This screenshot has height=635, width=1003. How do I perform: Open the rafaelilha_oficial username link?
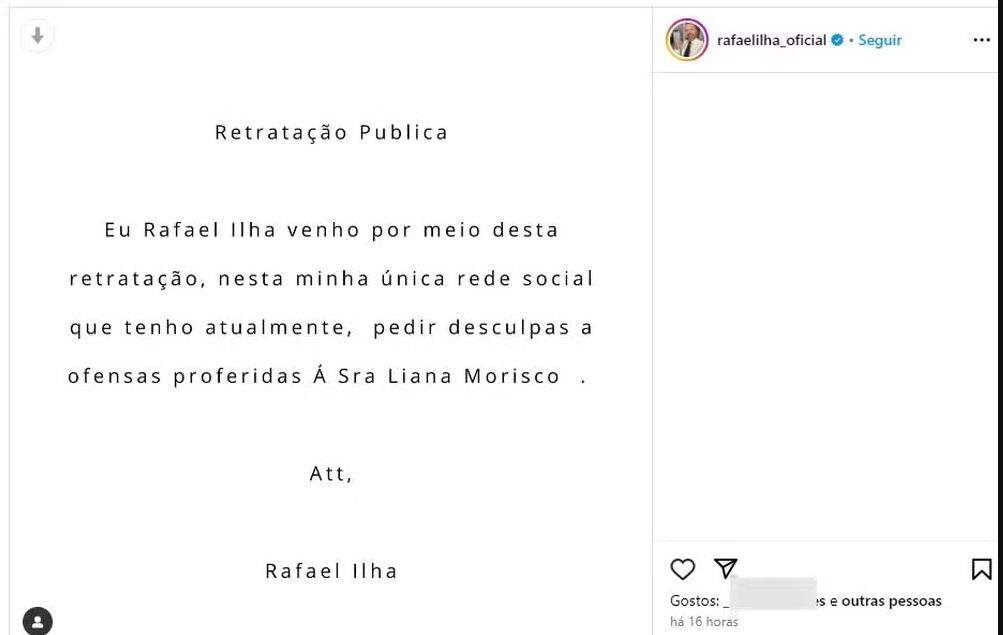771,41
